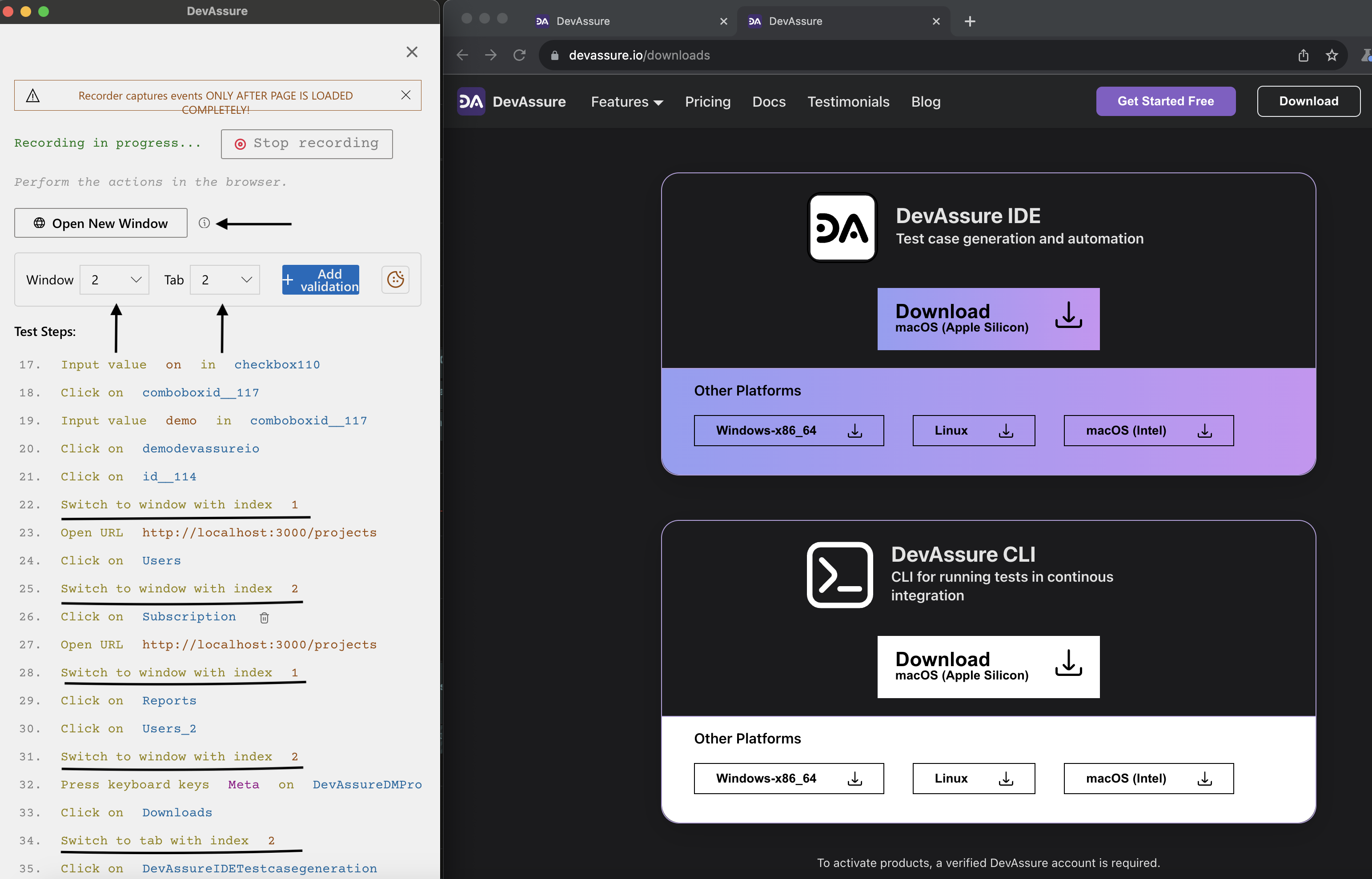Viewport: 1372px width, 879px height.
Task: Open the Docs page from the navbar
Action: (x=769, y=102)
